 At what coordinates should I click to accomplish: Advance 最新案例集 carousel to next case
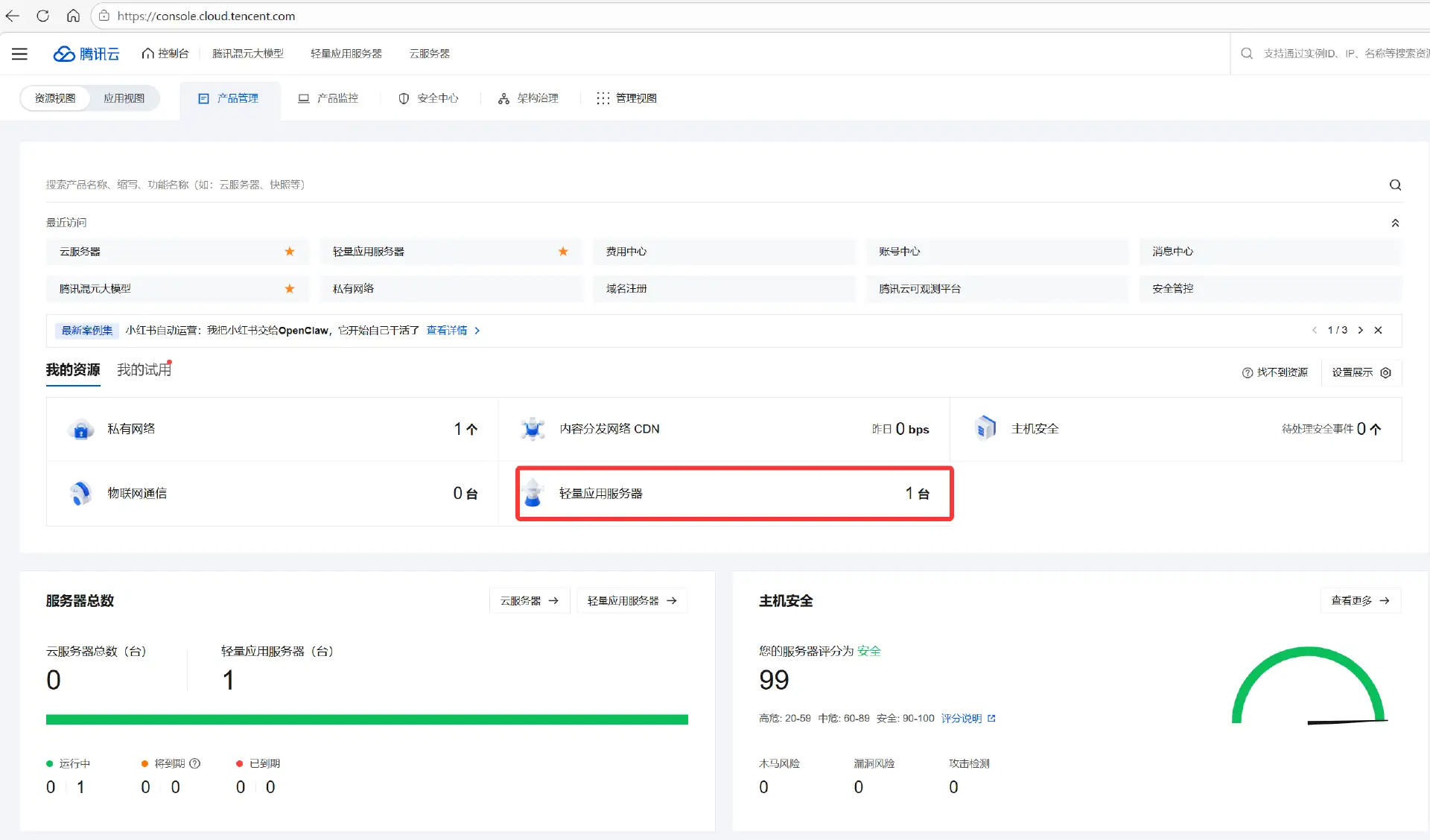pyautogui.click(x=1361, y=330)
